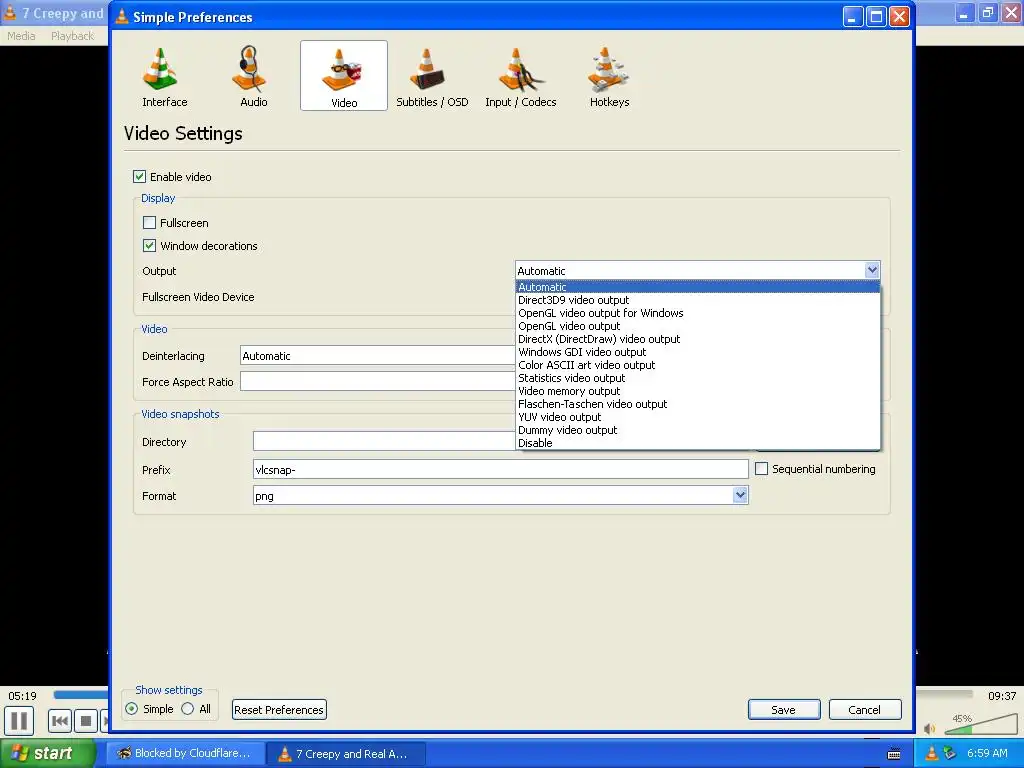Screen dimensions: 1024x768
Task: Cancel the preferences dialog
Action: [x=865, y=710]
